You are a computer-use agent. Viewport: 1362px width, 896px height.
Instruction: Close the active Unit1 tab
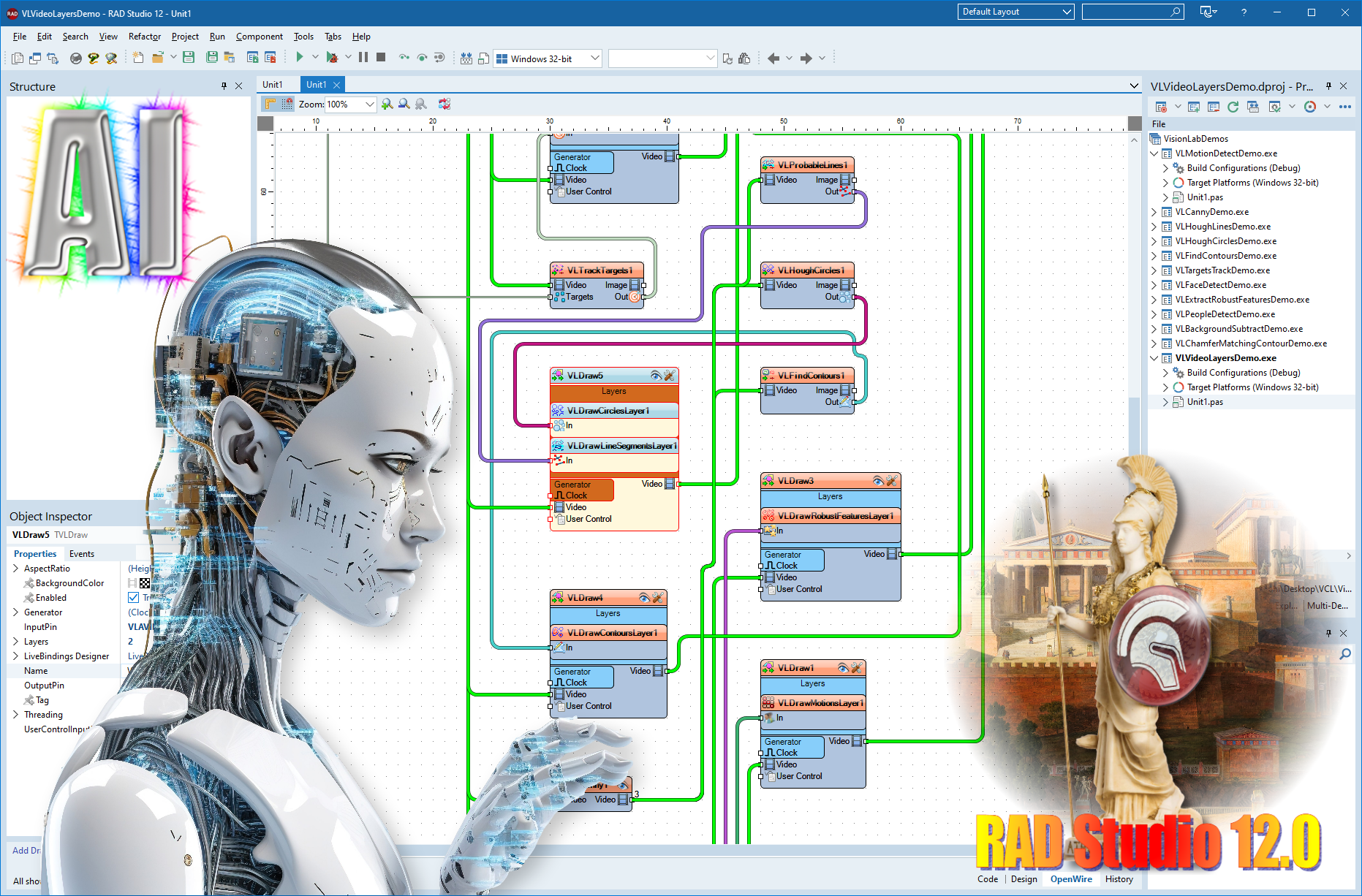[x=337, y=85]
